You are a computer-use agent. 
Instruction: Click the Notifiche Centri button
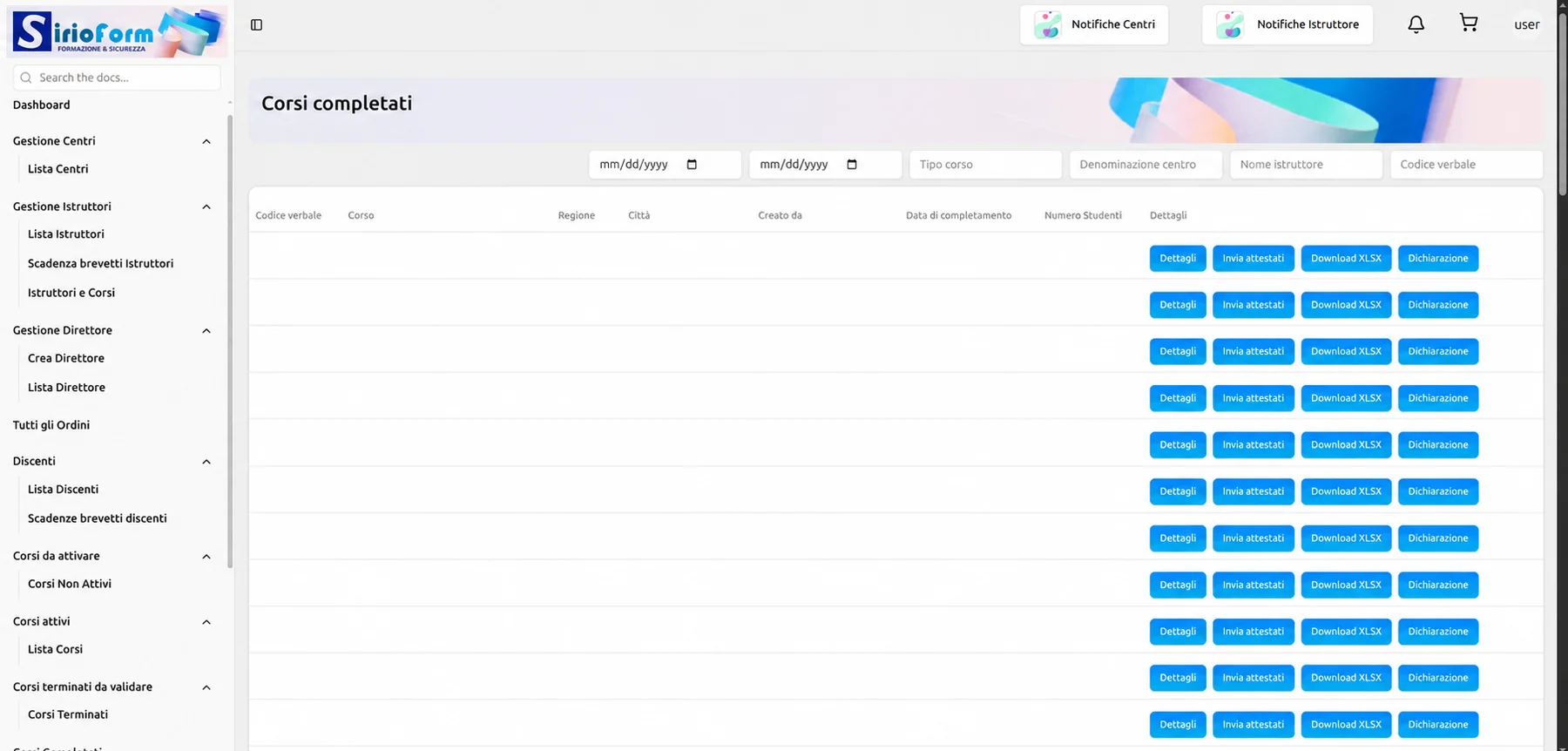click(1094, 24)
